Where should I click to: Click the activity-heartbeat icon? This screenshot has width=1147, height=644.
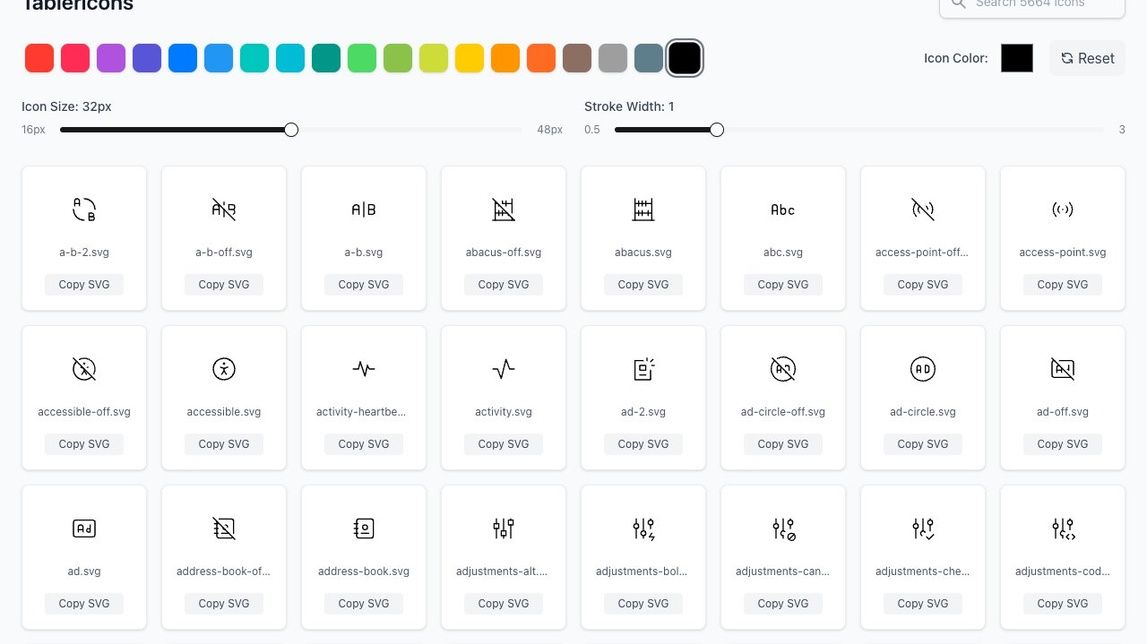(364, 369)
